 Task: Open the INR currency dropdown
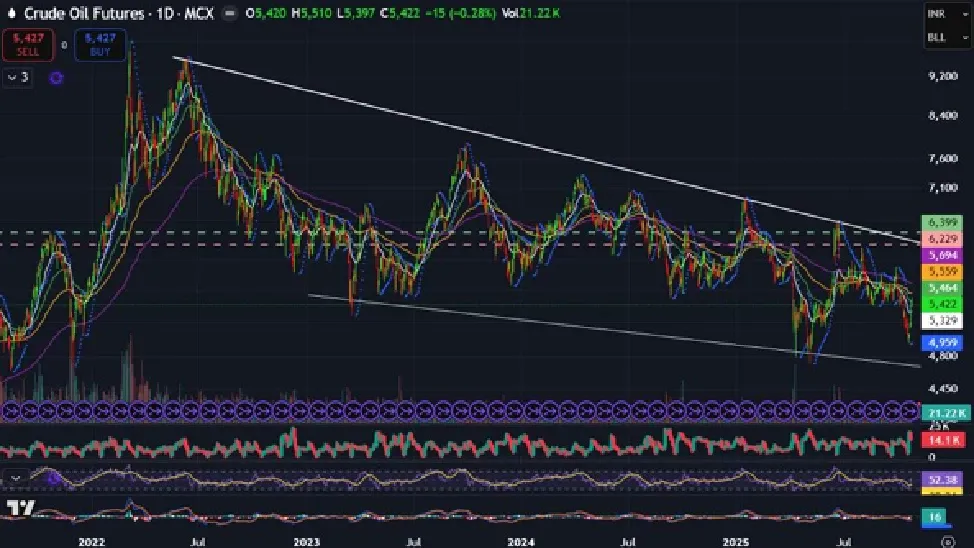click(x=947, y=14)
